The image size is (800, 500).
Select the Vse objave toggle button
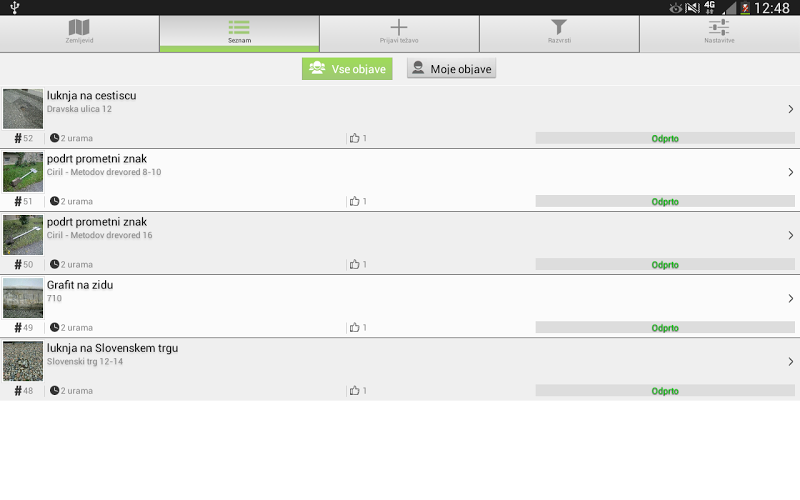(347, 69)
